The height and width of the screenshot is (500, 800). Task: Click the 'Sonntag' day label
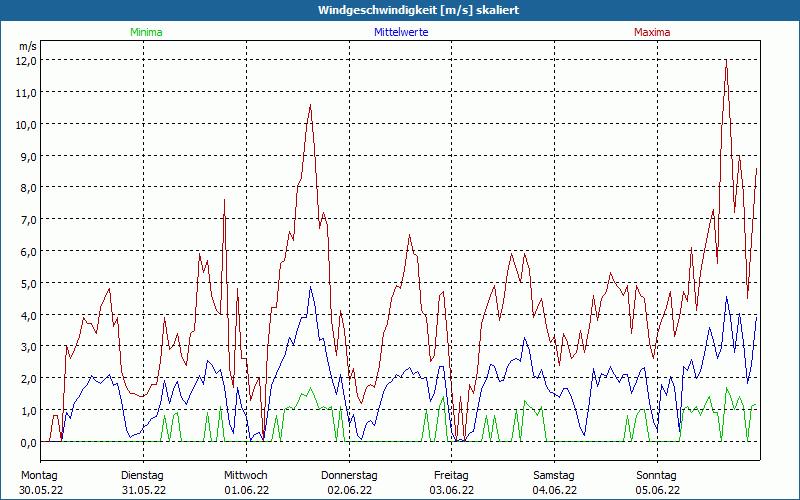click(x=657, y=476)
